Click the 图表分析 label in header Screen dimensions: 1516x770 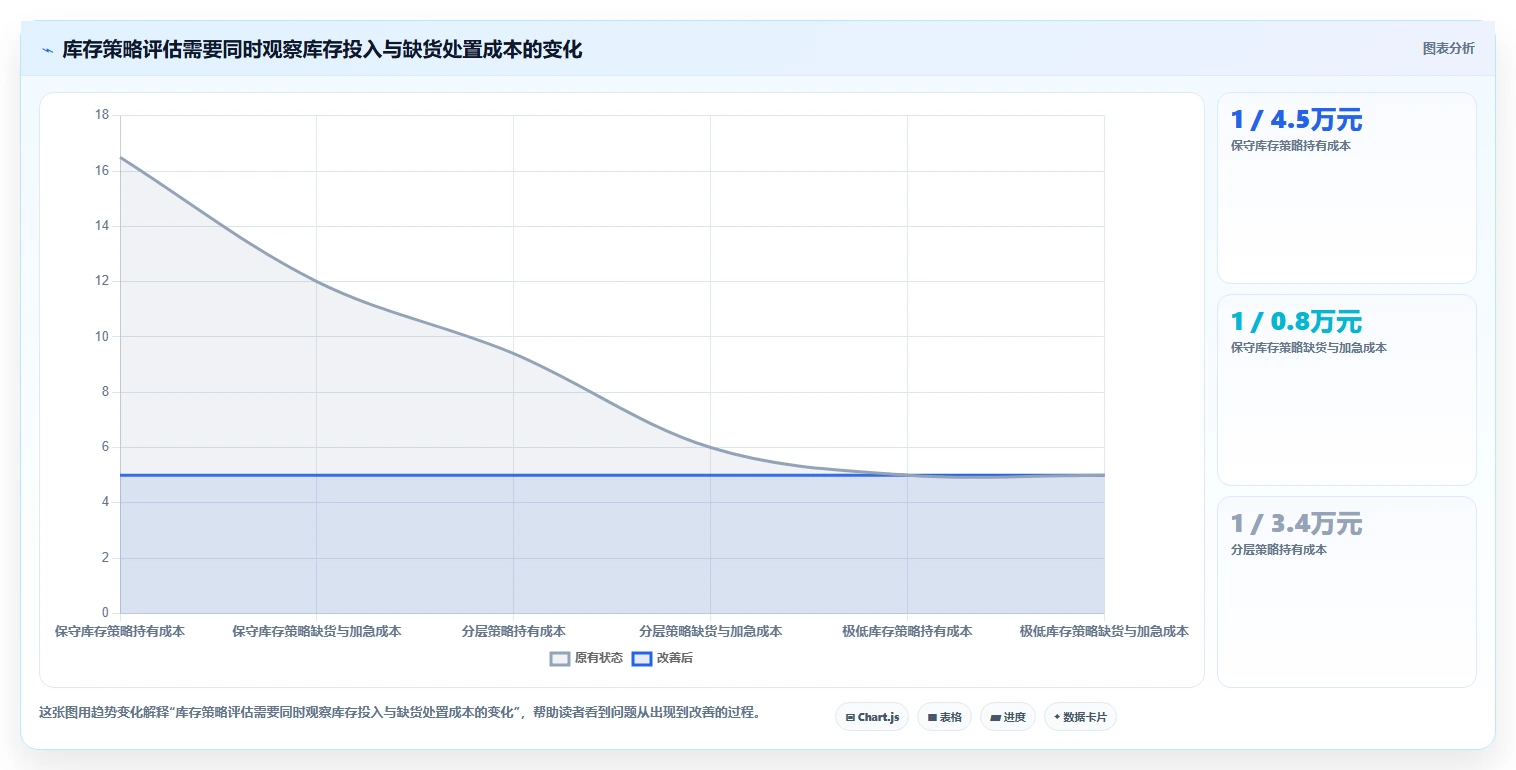click(1448, 48)
